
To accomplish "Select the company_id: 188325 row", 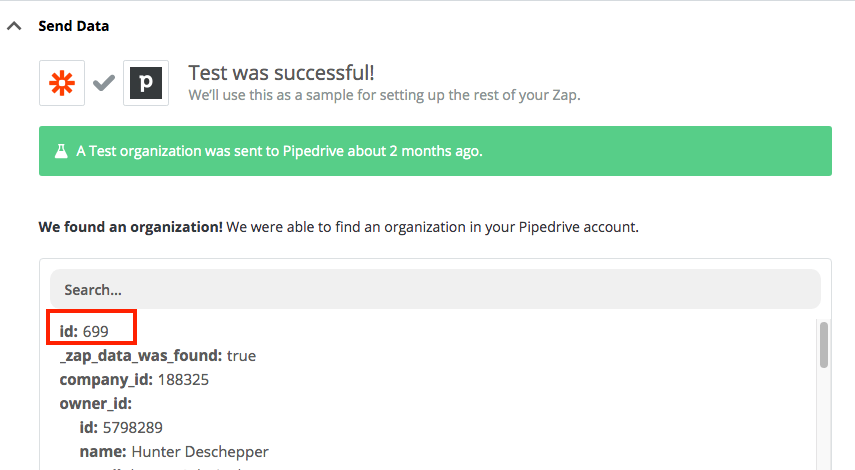I will (x=134, y=379).
